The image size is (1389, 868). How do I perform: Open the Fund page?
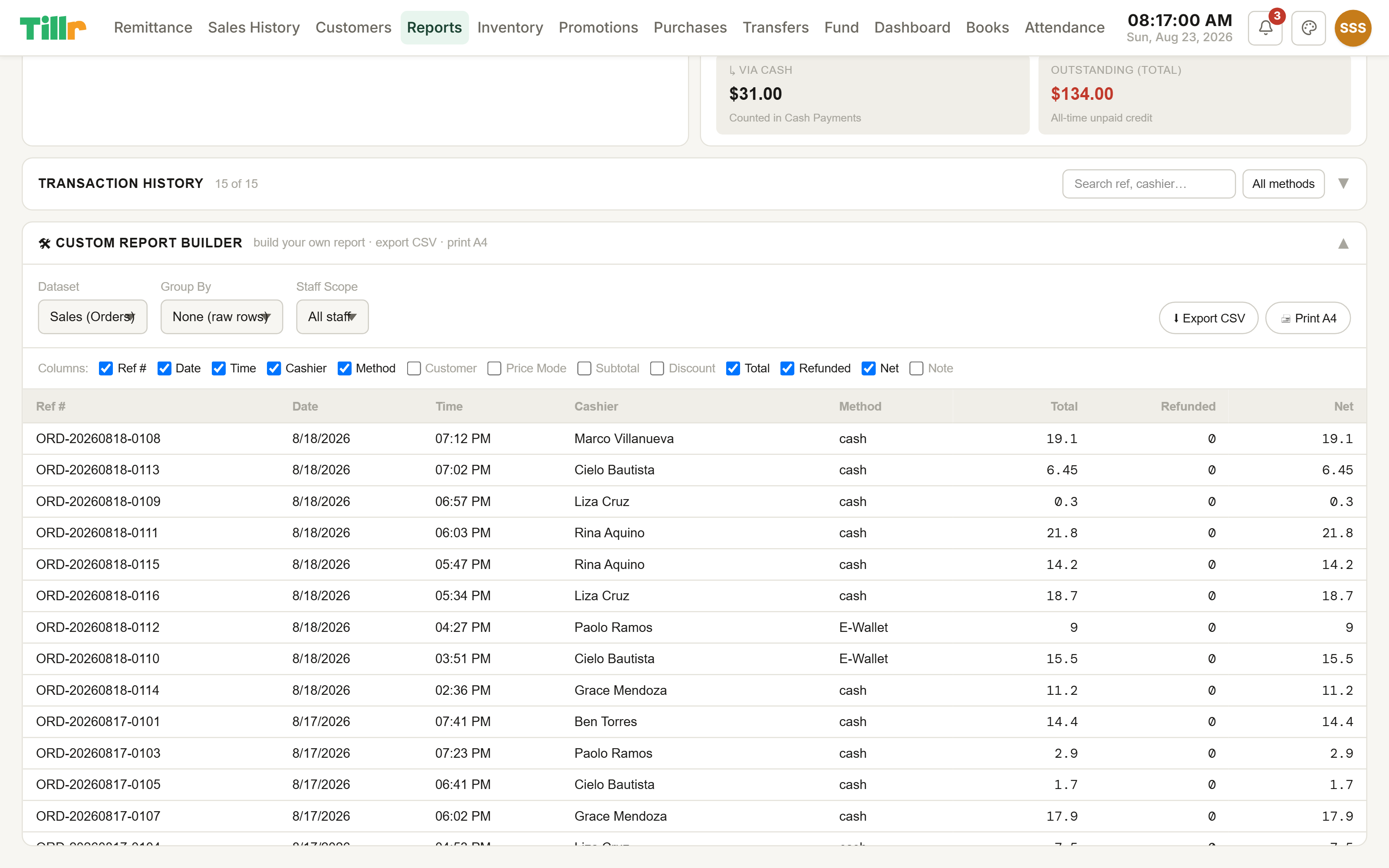click(842, 27)
